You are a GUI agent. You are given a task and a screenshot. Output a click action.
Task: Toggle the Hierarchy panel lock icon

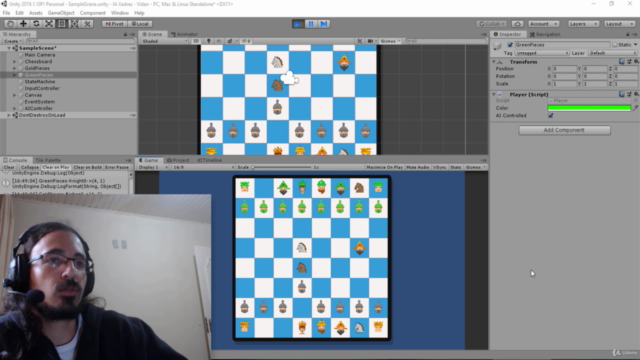pos(125,34)
